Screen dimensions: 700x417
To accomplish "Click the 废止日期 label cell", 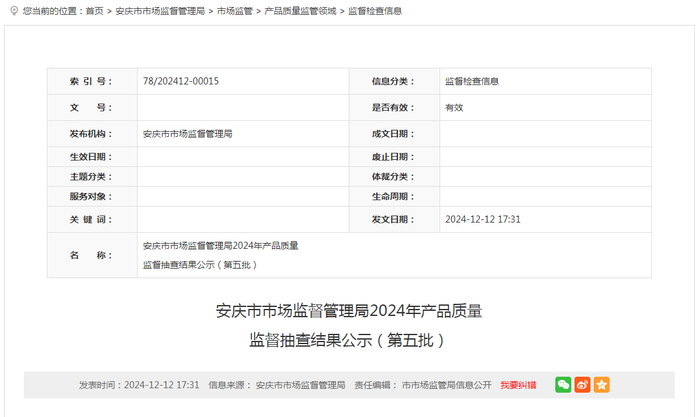I will [x=395, y=157].
